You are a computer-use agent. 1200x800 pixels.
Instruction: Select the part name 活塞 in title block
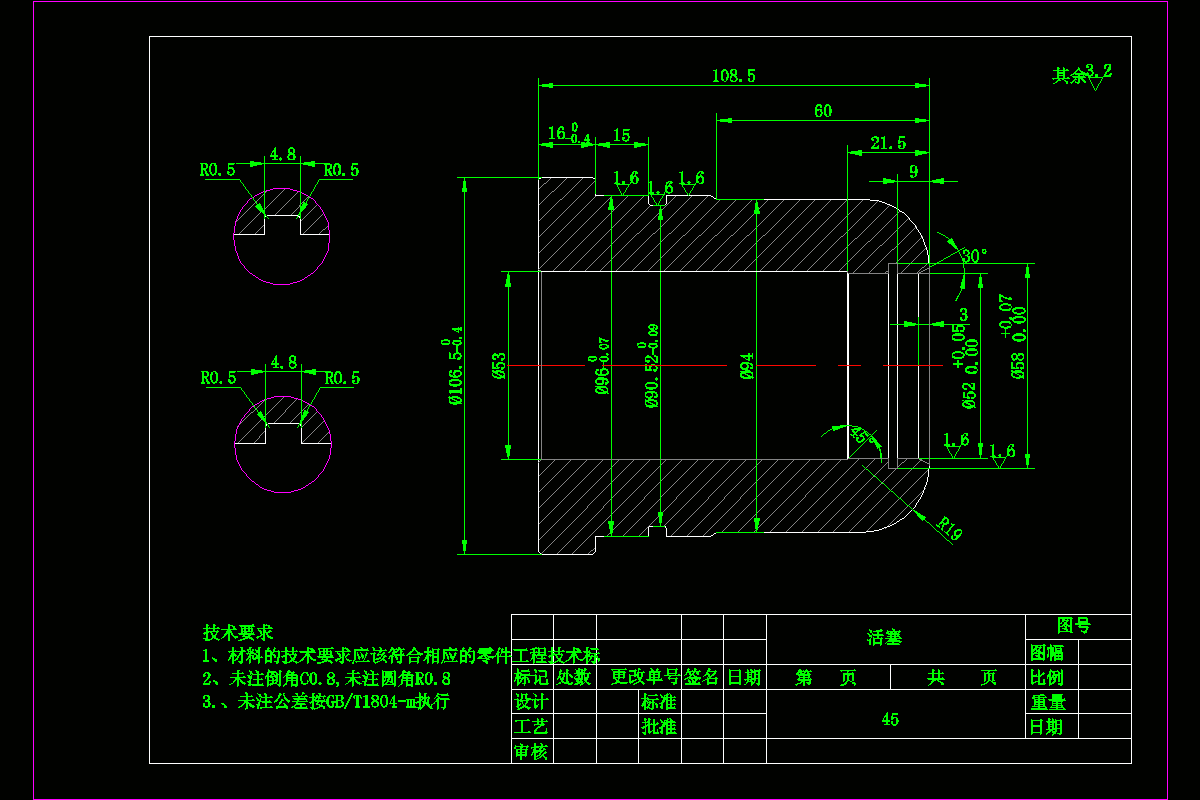884,637
